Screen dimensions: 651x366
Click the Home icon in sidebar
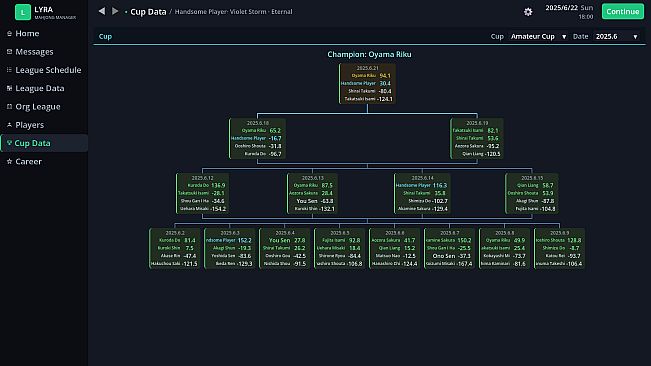click(9, 34)
